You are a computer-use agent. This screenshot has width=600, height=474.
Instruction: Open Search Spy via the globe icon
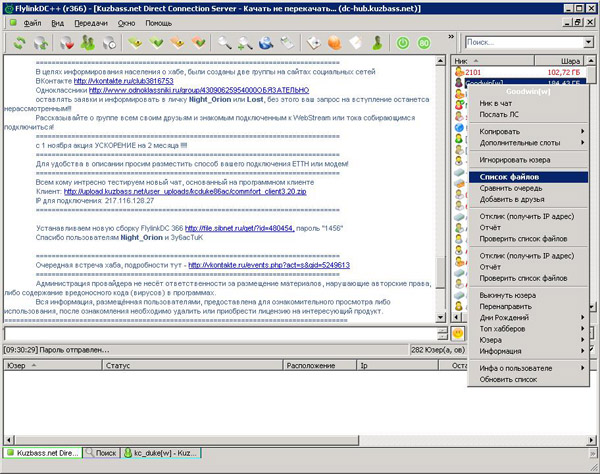point(266,43)
